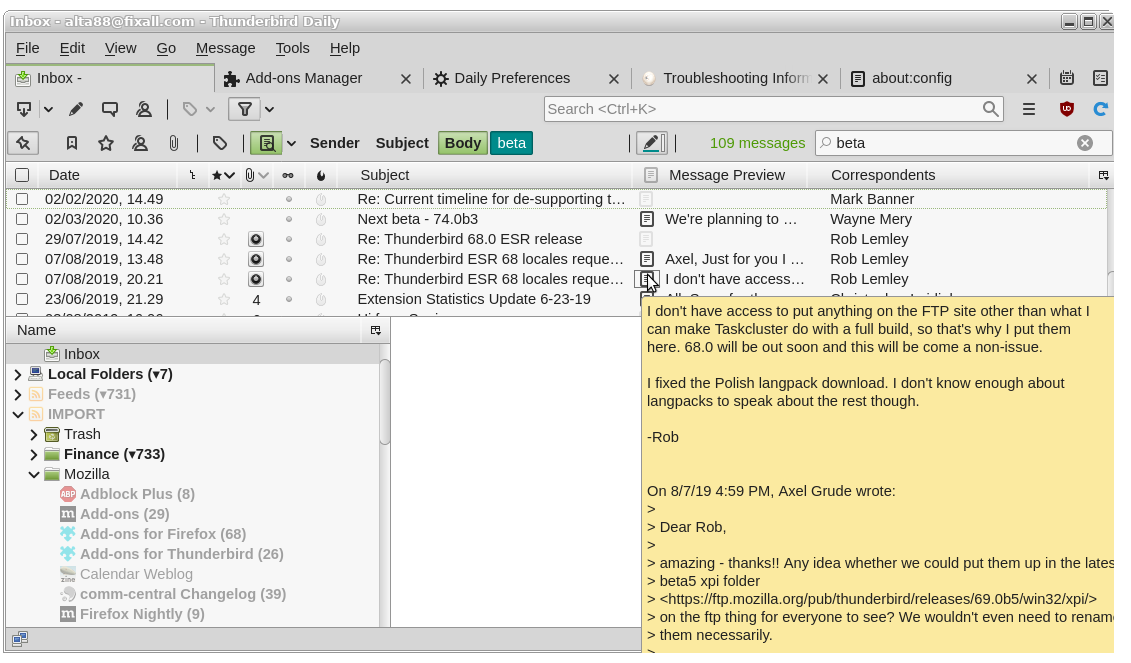Open the message list column picker
Image resolution: width=1131 pixels, height=663 pixels.
[1103, 175]
